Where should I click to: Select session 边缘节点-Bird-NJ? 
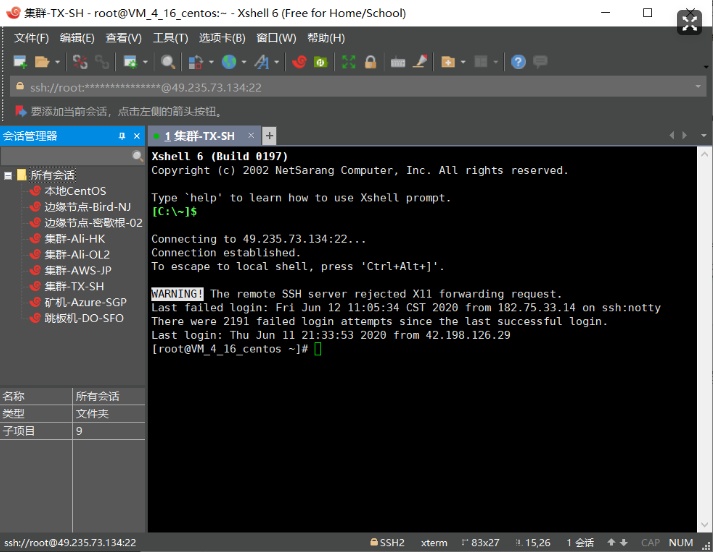(x=87, y=207)
